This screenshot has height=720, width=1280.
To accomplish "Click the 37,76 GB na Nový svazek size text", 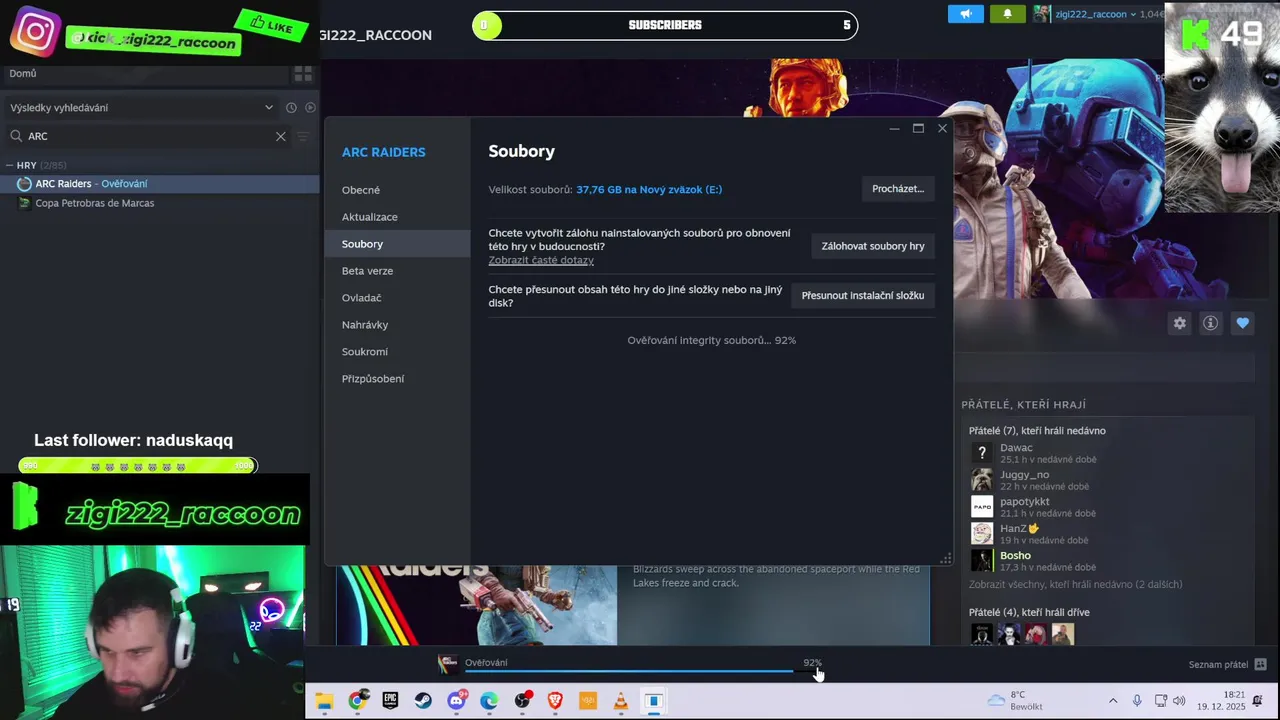I will (649, 189).
